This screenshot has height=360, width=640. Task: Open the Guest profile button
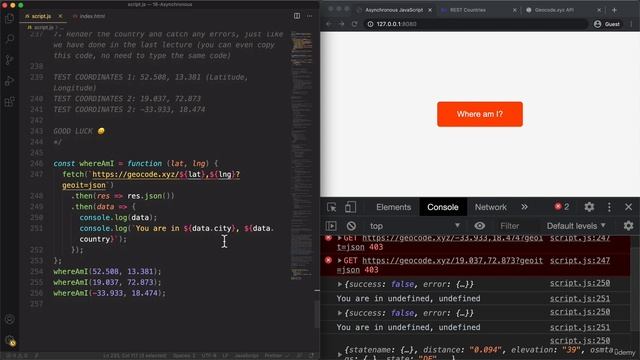point(607,24)
